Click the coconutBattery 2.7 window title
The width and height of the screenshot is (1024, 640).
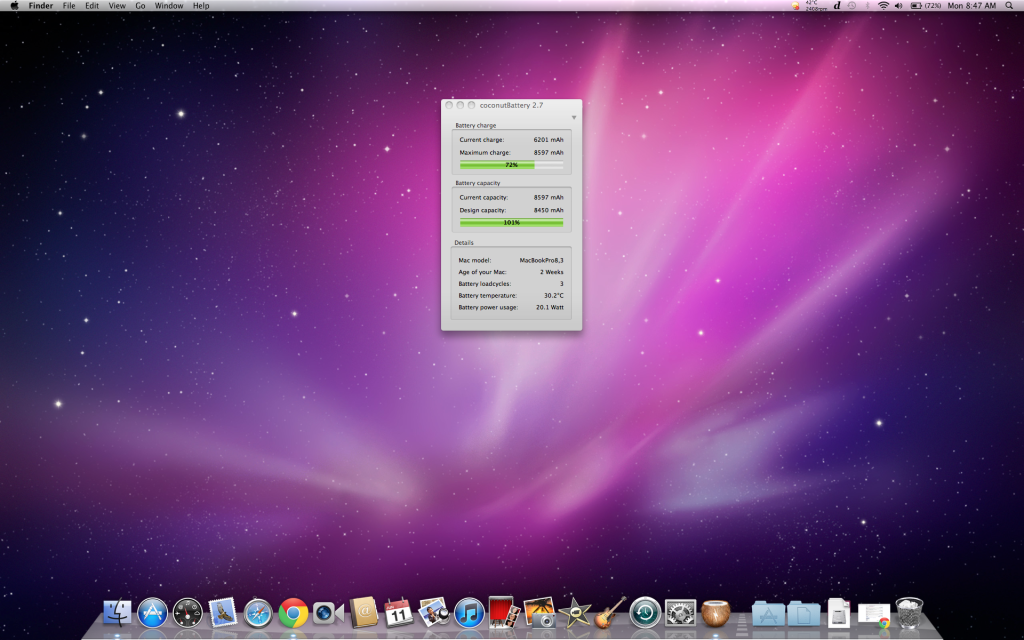[511, 105]
